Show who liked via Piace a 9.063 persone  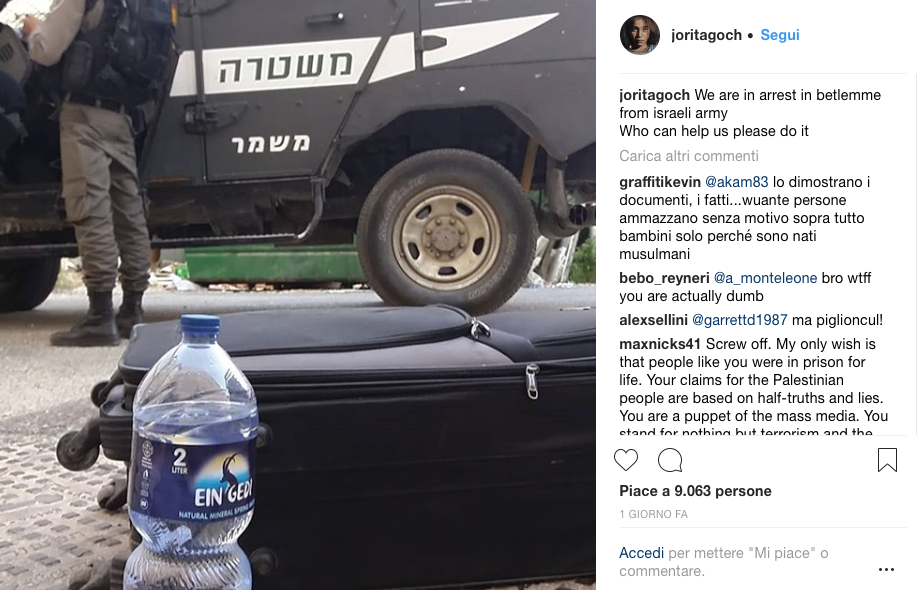695,491
